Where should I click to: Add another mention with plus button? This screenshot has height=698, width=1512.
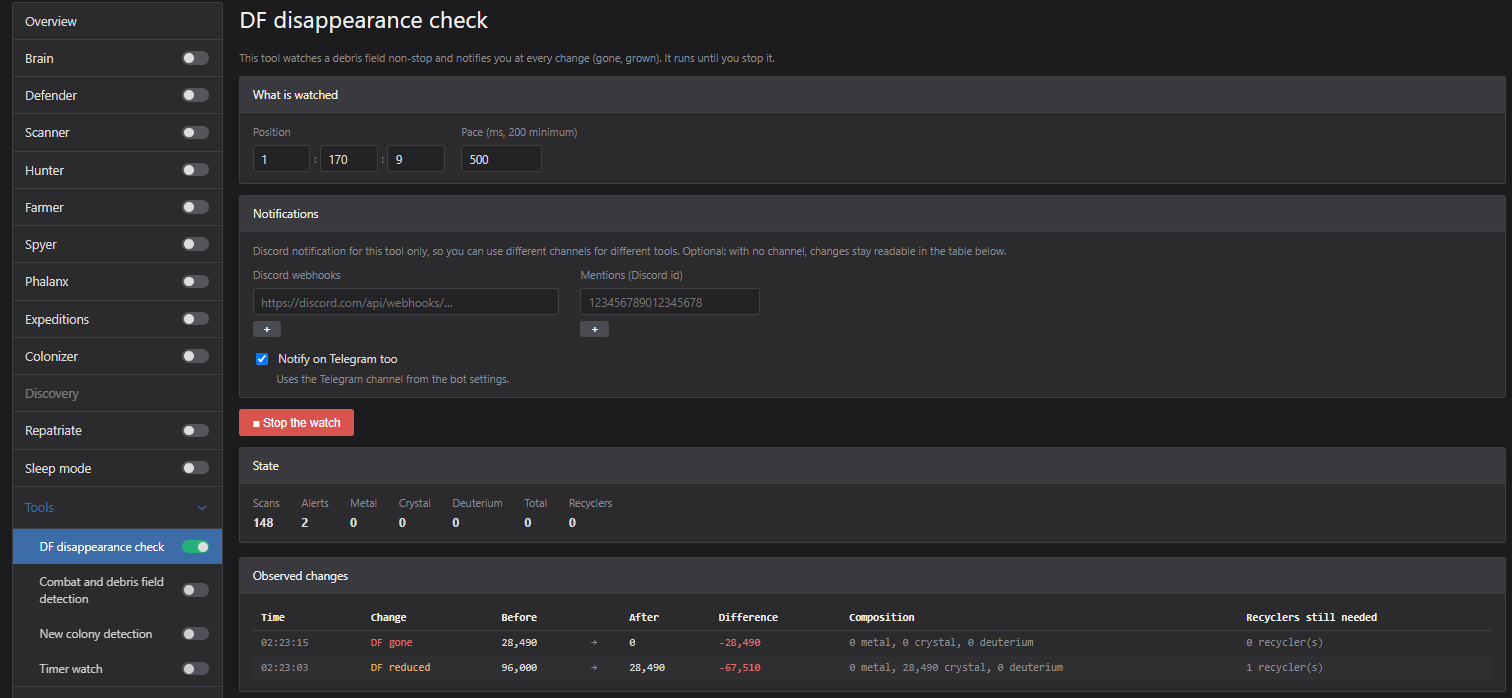click(594, 329)
